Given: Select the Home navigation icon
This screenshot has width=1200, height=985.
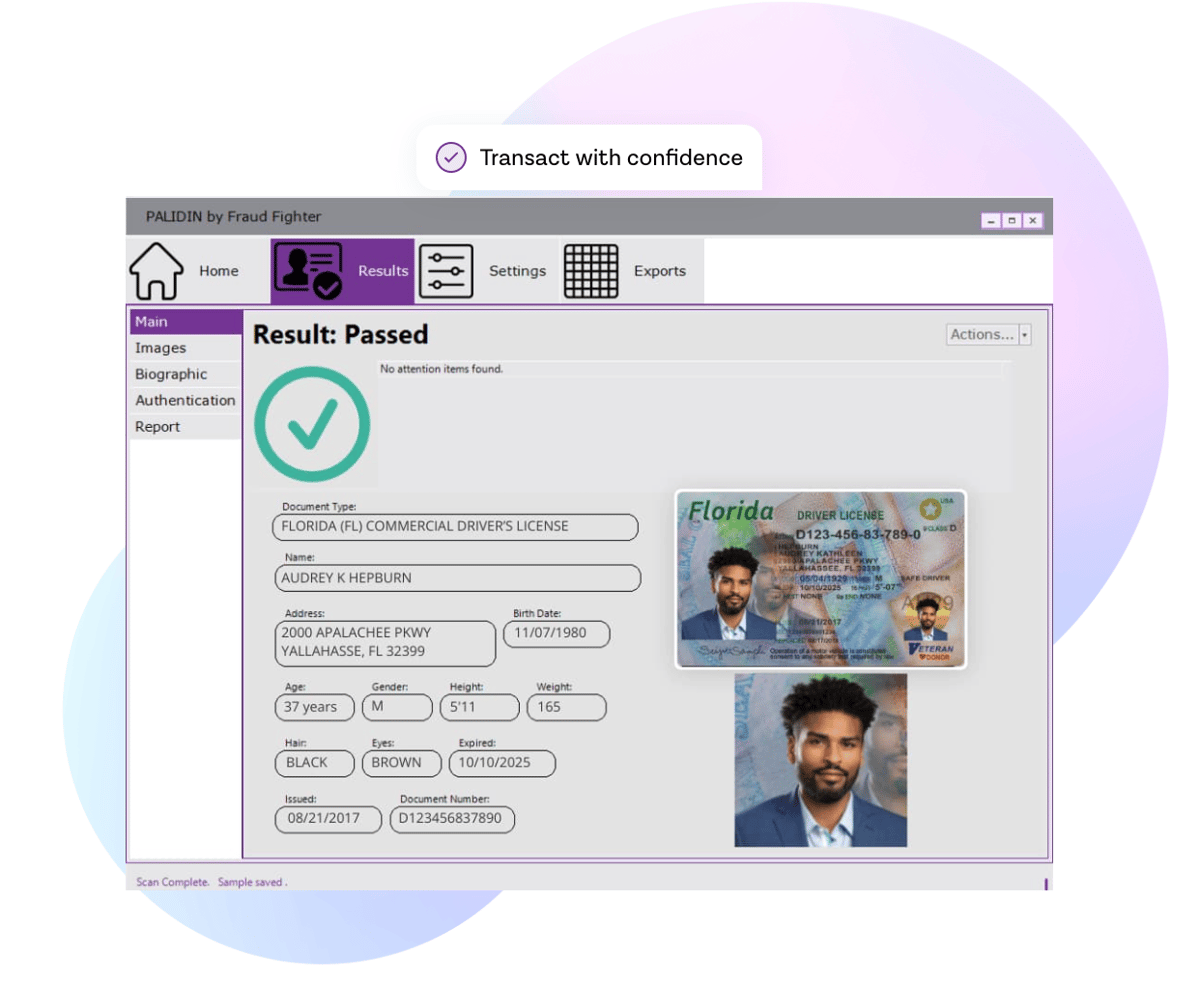Looking at the screenshot, I should (x=157, y=269).
